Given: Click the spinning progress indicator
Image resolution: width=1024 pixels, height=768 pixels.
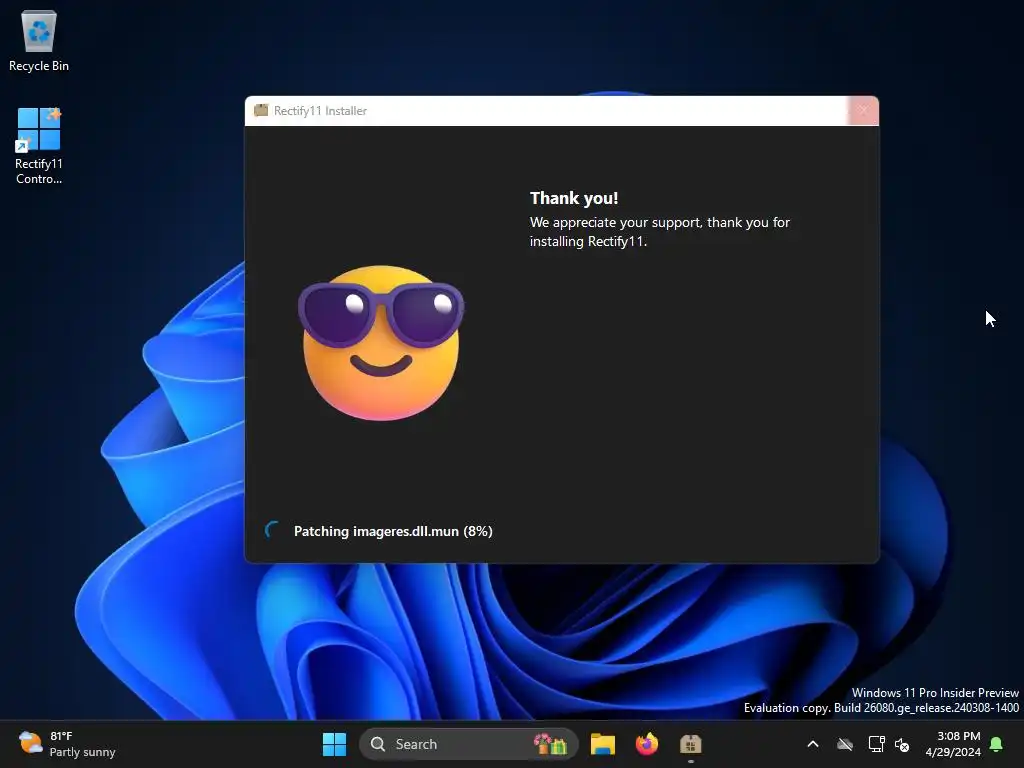Looking at the screenshot, I should click(273, 530).
